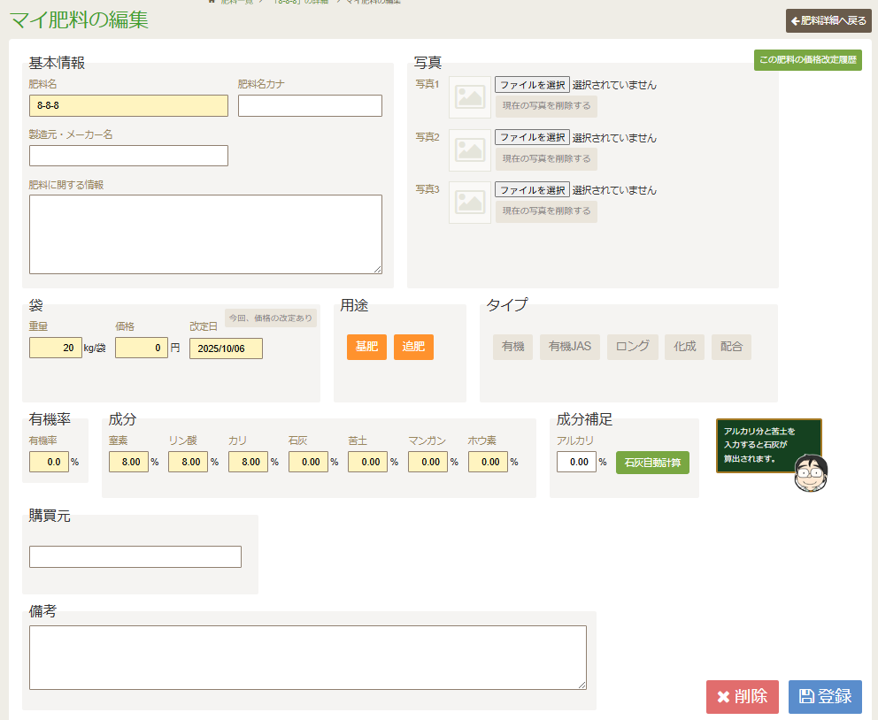The width and height of the screenshot is (878, 720).
Task: Click the 肥料名カナ input field
Action: [x=310, y=106]
